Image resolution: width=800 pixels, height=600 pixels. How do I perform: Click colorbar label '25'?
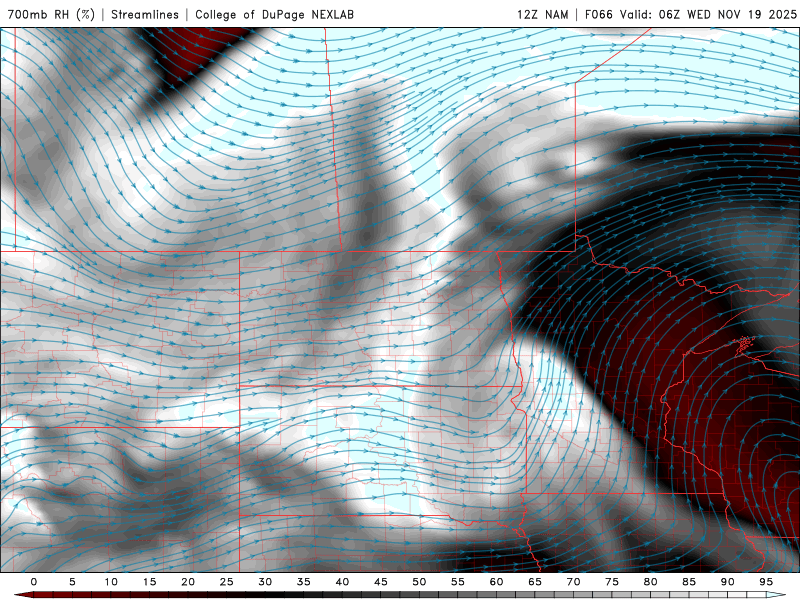point(227,582)
